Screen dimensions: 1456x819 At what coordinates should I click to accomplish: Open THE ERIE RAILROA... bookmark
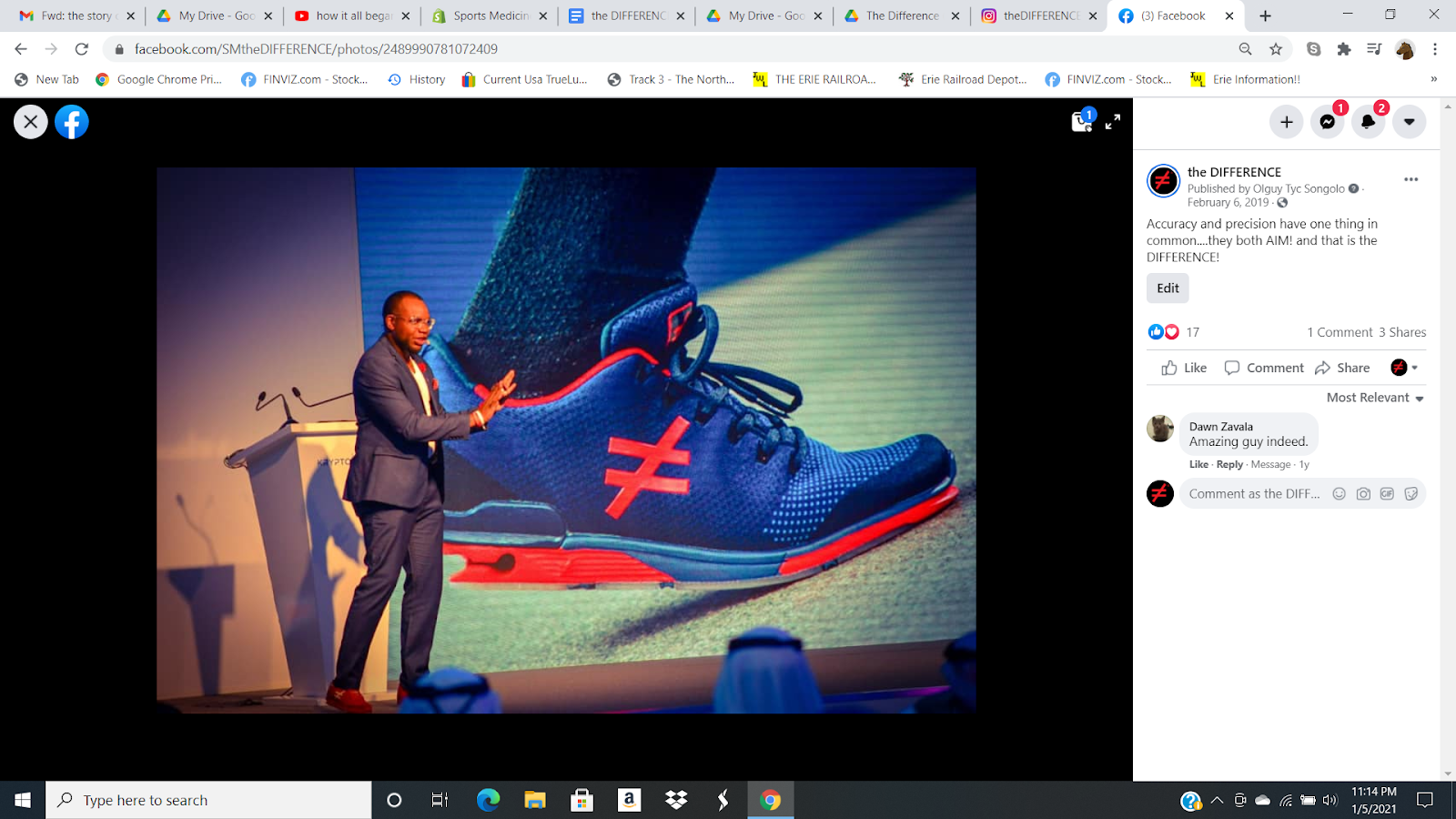tap(814, 79)
